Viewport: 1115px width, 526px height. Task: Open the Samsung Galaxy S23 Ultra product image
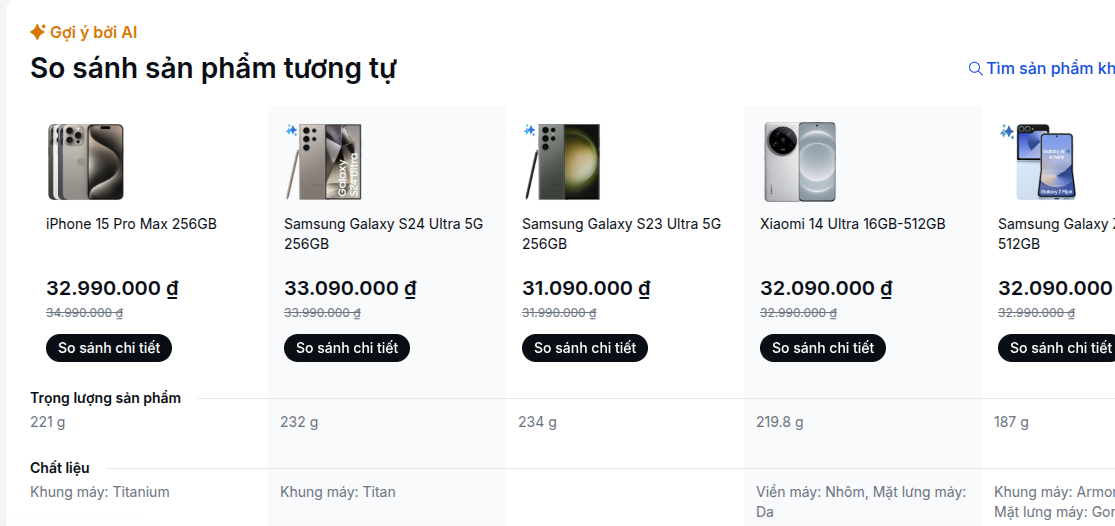coord(562,162)
